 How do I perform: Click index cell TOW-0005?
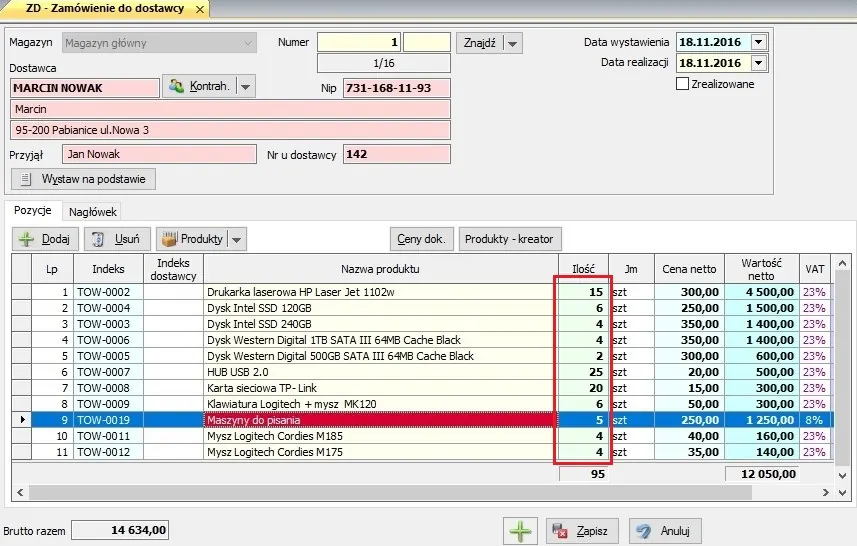click(x=108, y=356)
